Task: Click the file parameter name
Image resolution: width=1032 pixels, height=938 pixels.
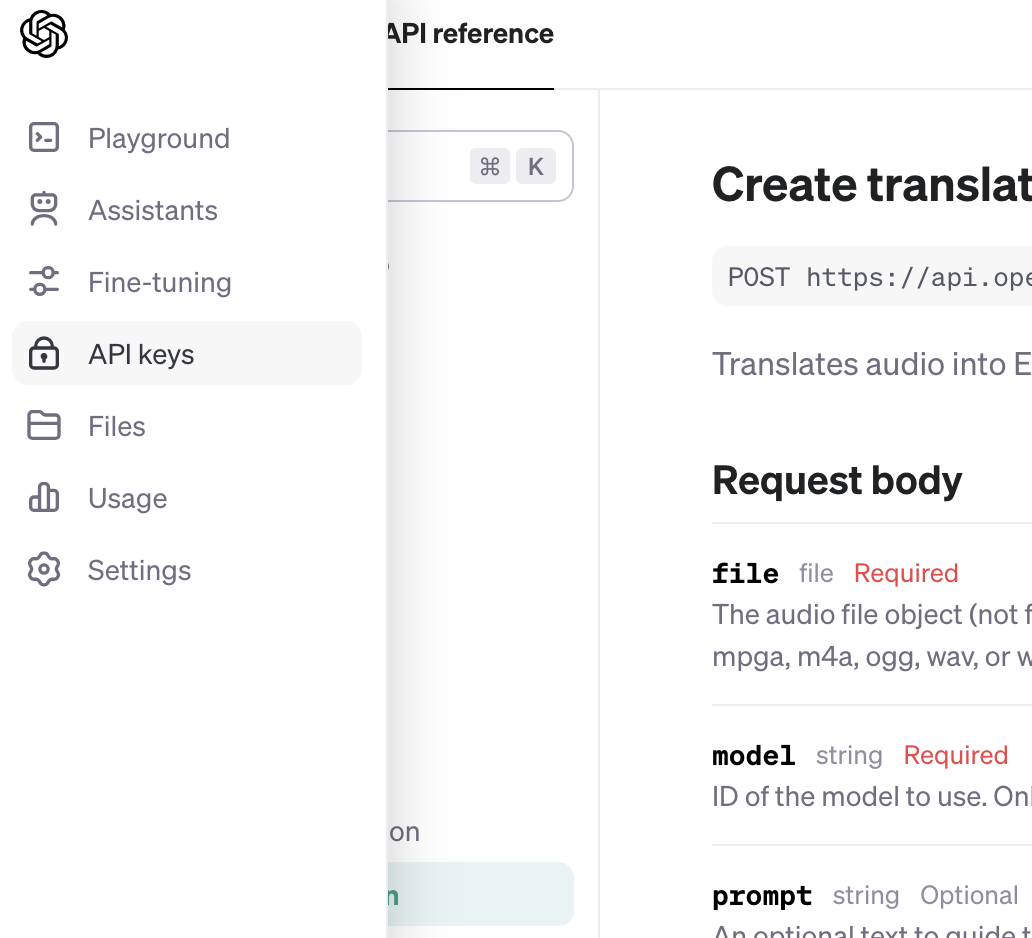Action: coord(745,573)
